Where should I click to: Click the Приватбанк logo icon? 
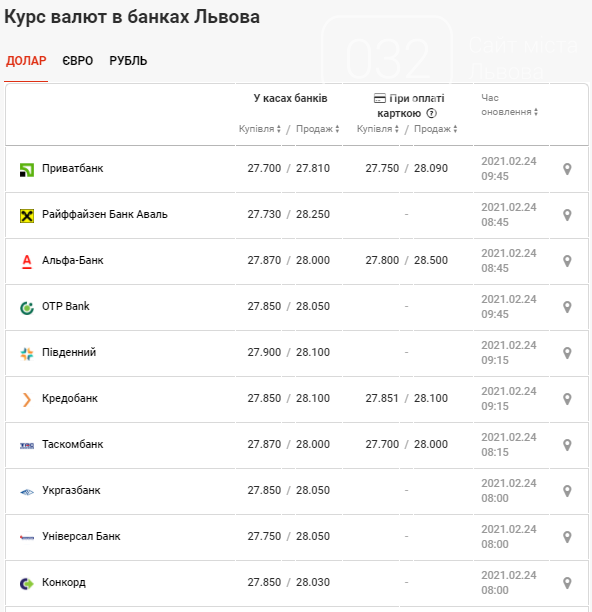coord(27,170)
